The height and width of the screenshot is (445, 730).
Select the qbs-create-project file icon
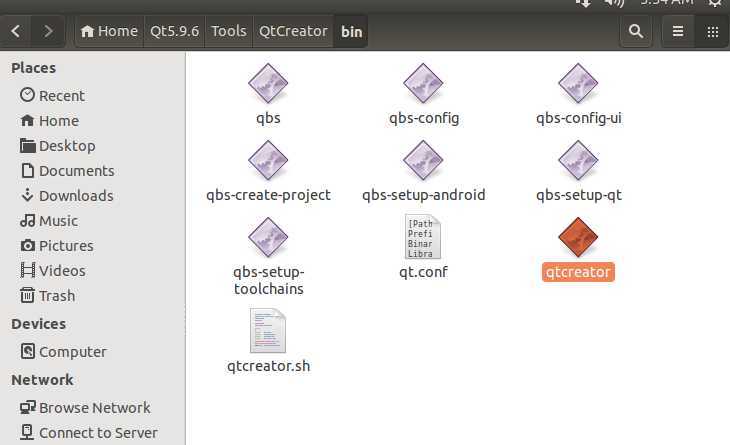[x=268, y=160]
